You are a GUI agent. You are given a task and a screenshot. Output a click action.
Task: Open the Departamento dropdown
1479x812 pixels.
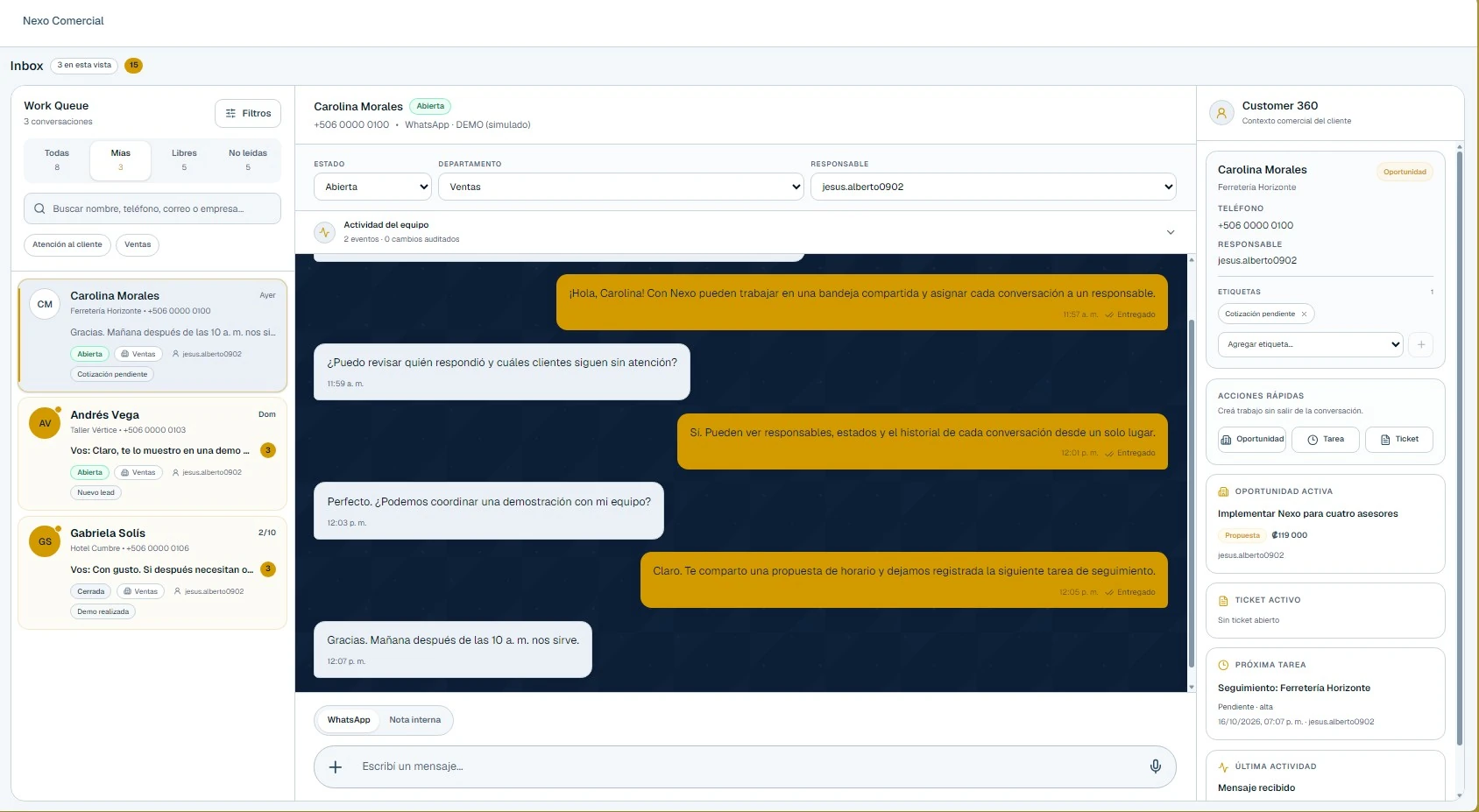point(621,187)
